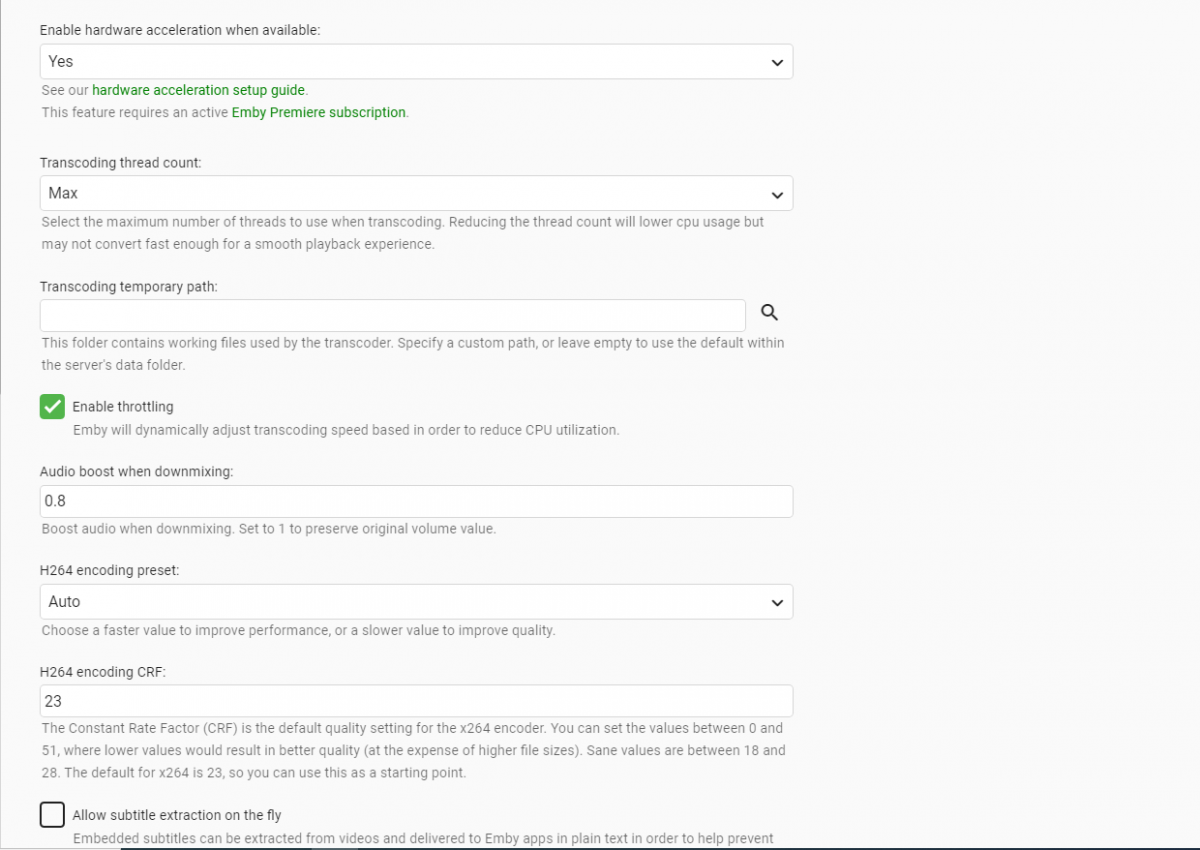
Task: Click the Audio boost when downmixing label
Action: 136,471
